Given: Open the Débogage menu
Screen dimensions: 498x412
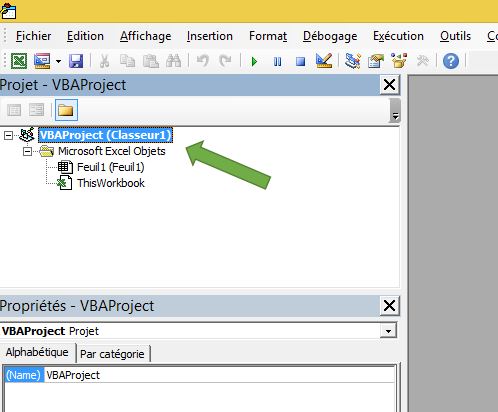Looking at the screenshot, I should [x=330, y=36].
